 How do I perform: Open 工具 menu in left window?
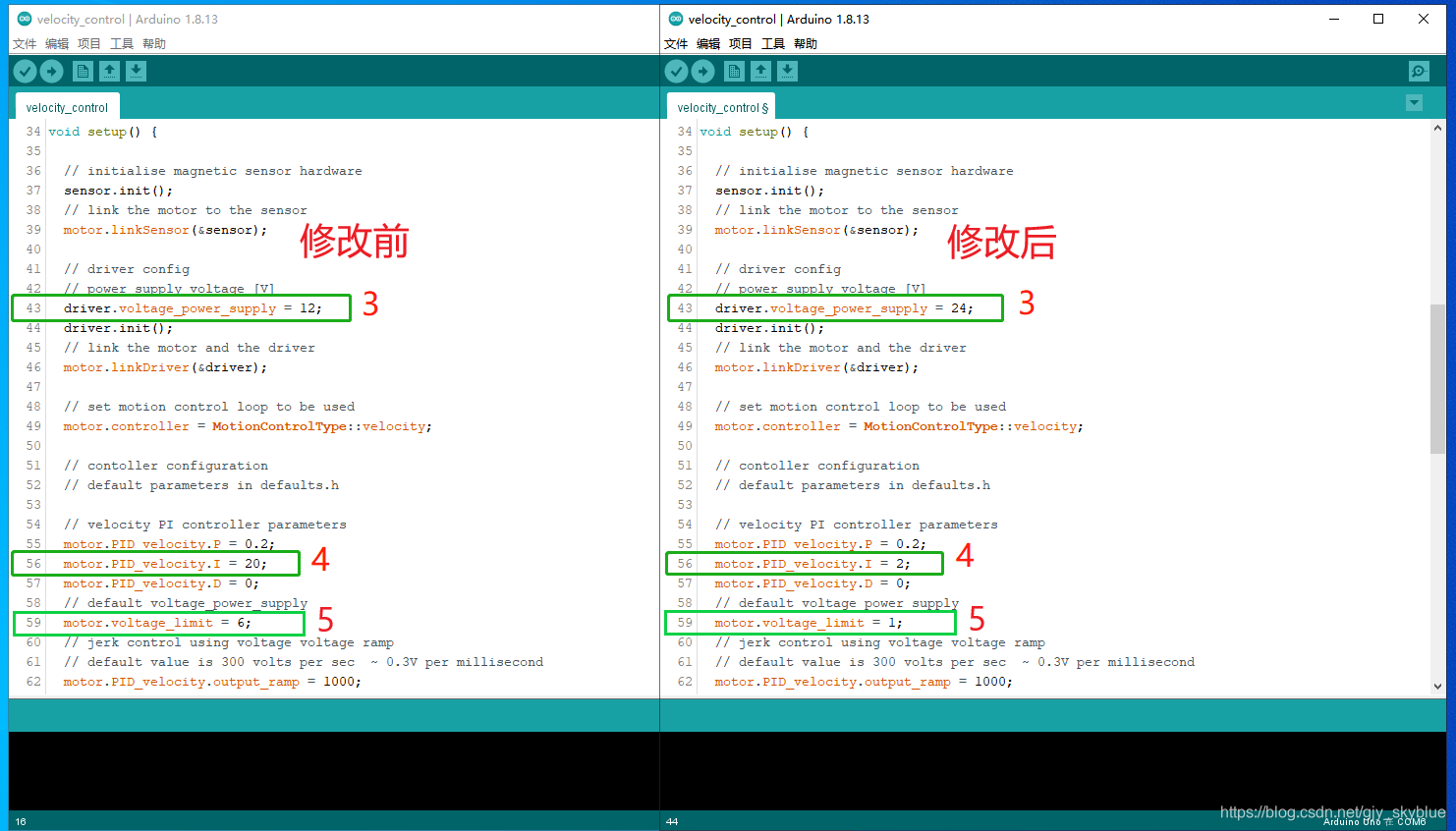coord(122,44)
